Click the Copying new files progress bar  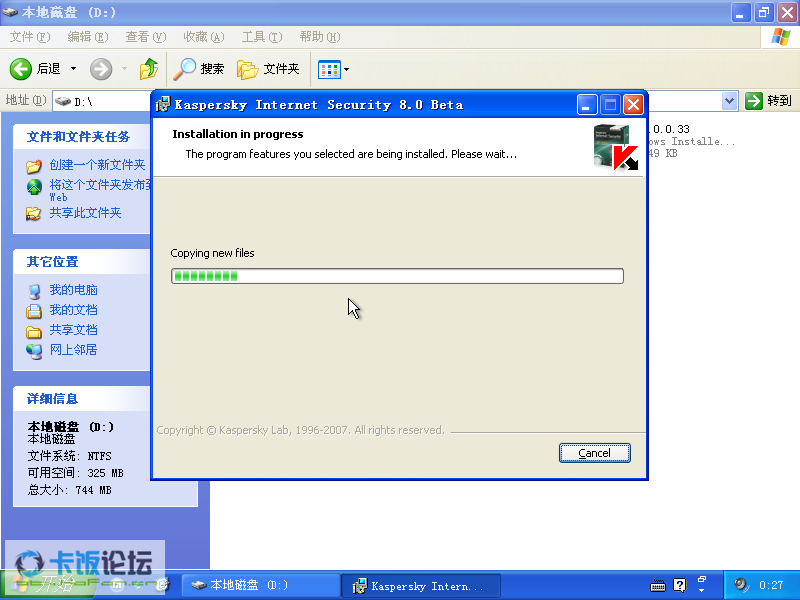click(x=397, y=276)
